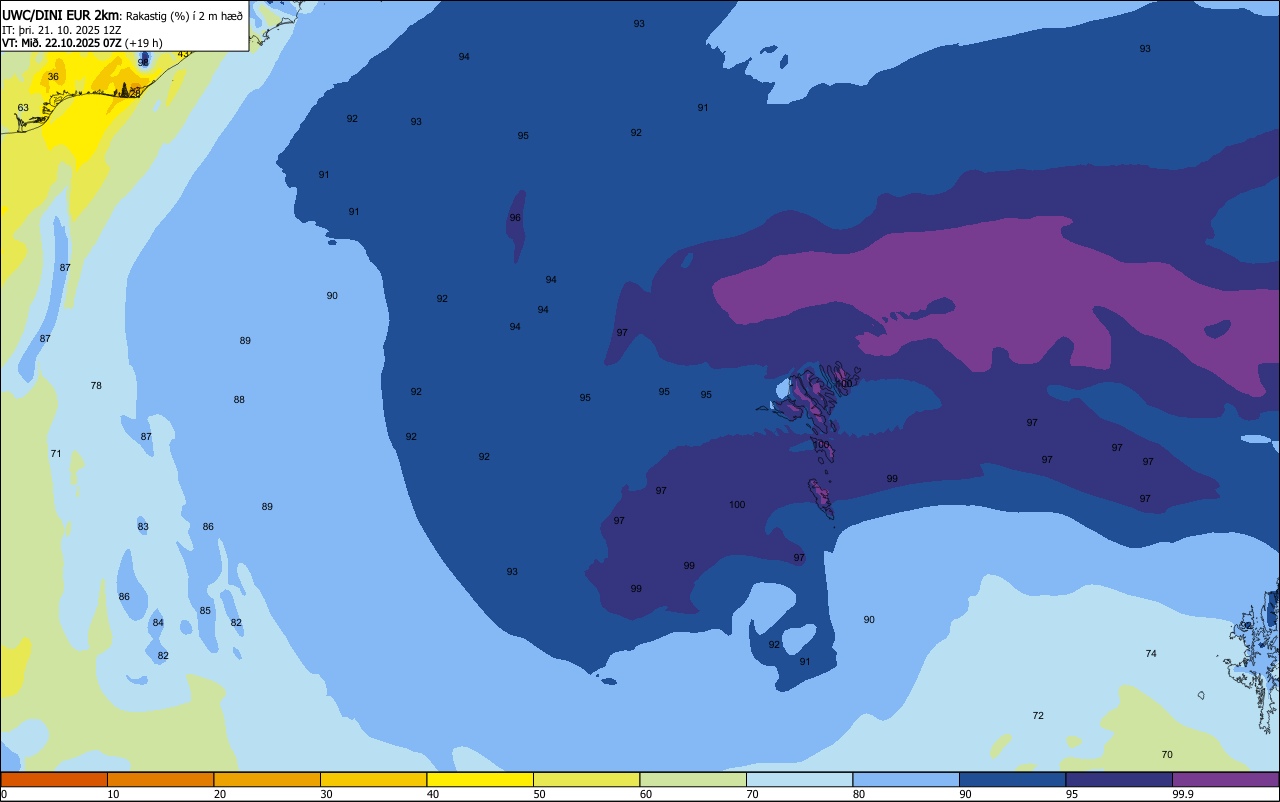Click the dark indigo 95–99.9 legend swatch
This screenshot has height=802, width=1280.
1119,779
